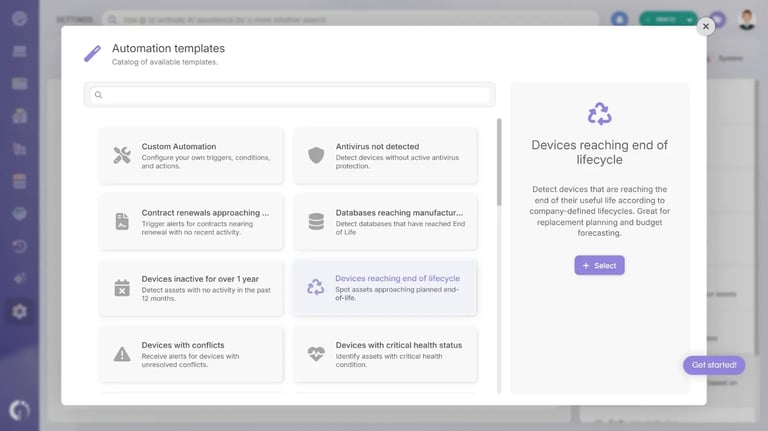Click the top dashboard icon in sidebar
The image size is (768, 431).
(20, 19)
